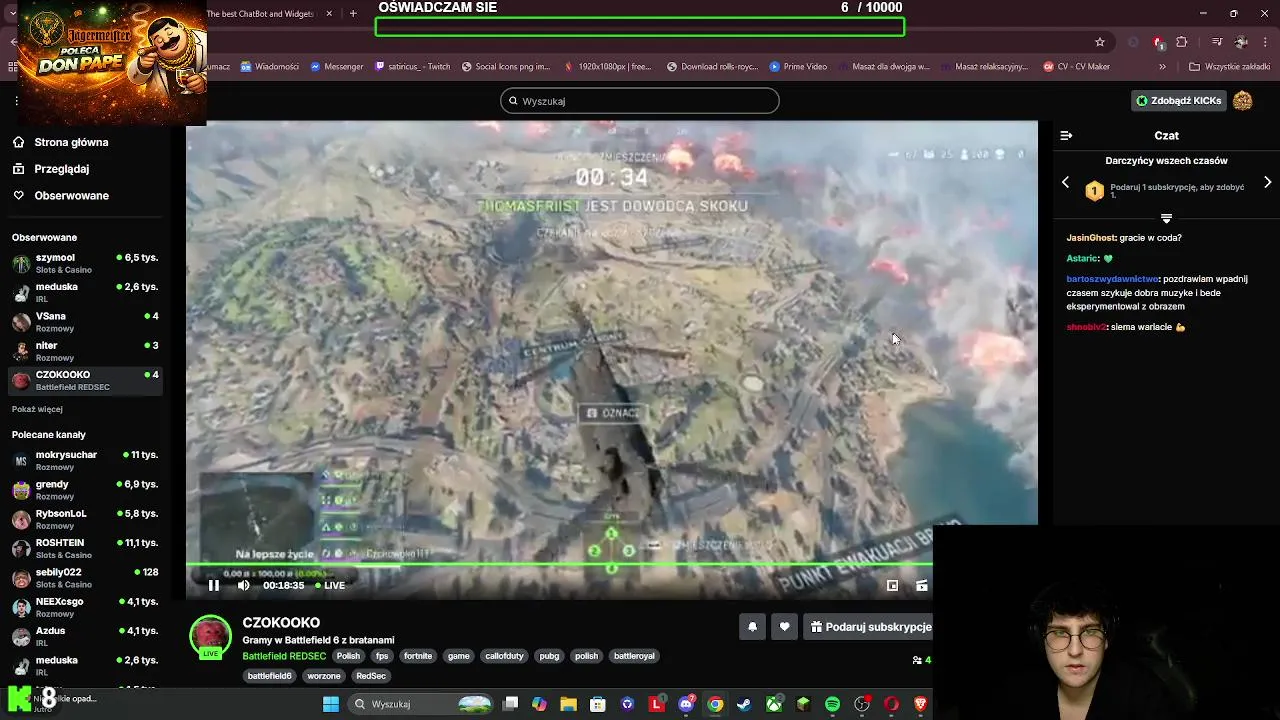The width and height of the screenshot is (1280, 720).
Task: Select the battleroyal tag
Action: (x=634, y=656)
